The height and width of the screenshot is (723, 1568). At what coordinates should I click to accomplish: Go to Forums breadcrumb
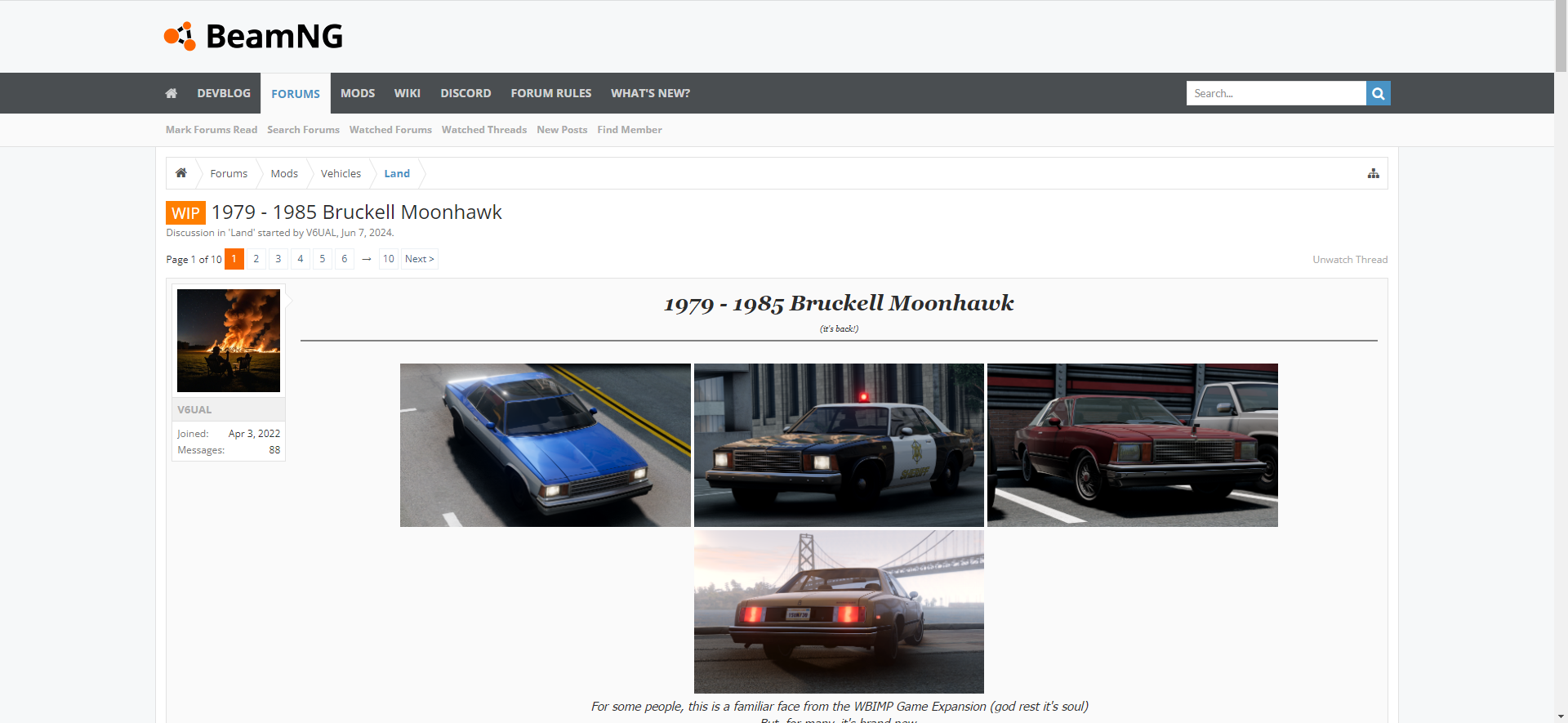(x=229, y=173)
